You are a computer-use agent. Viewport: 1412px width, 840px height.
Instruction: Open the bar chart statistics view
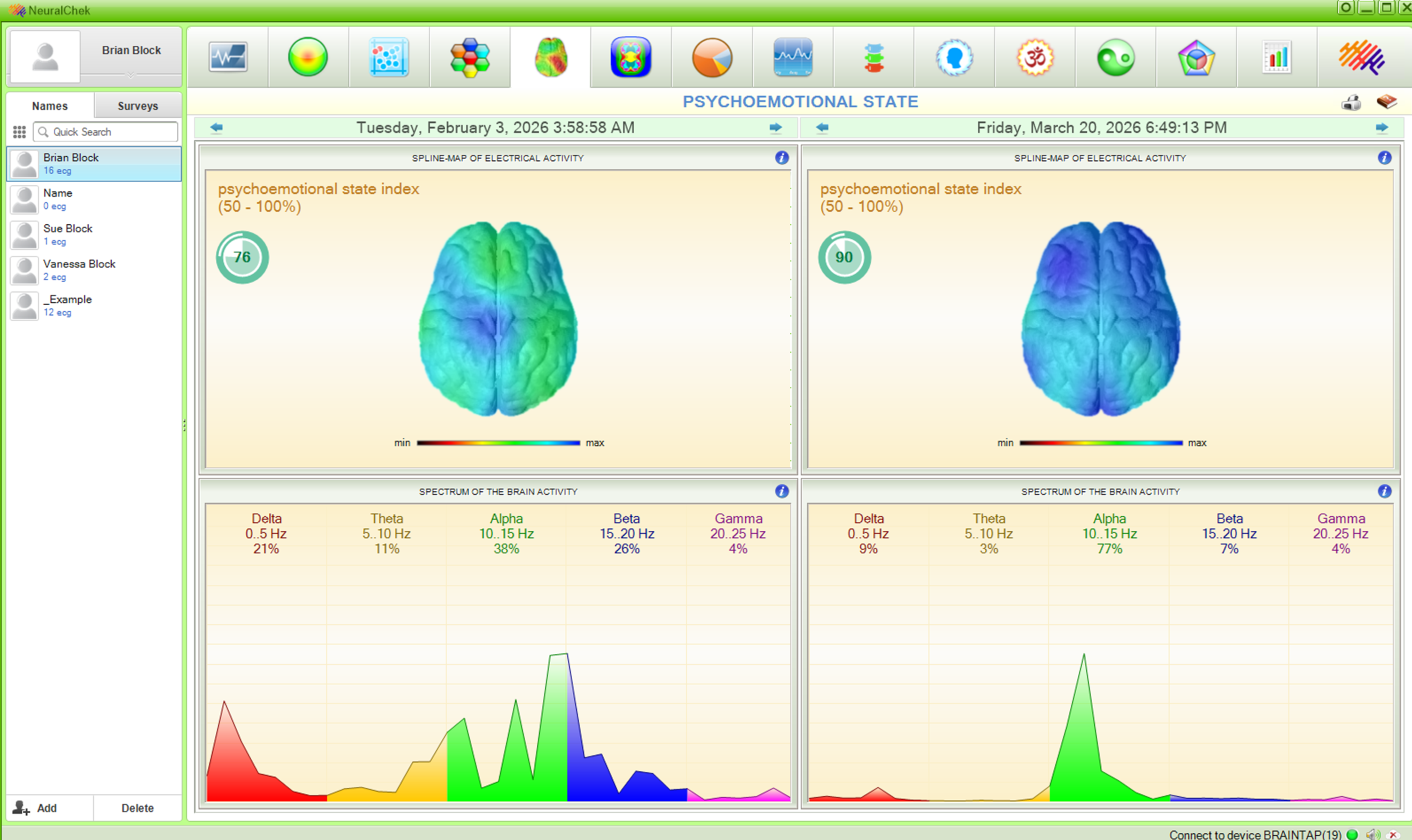[1276, 56]
